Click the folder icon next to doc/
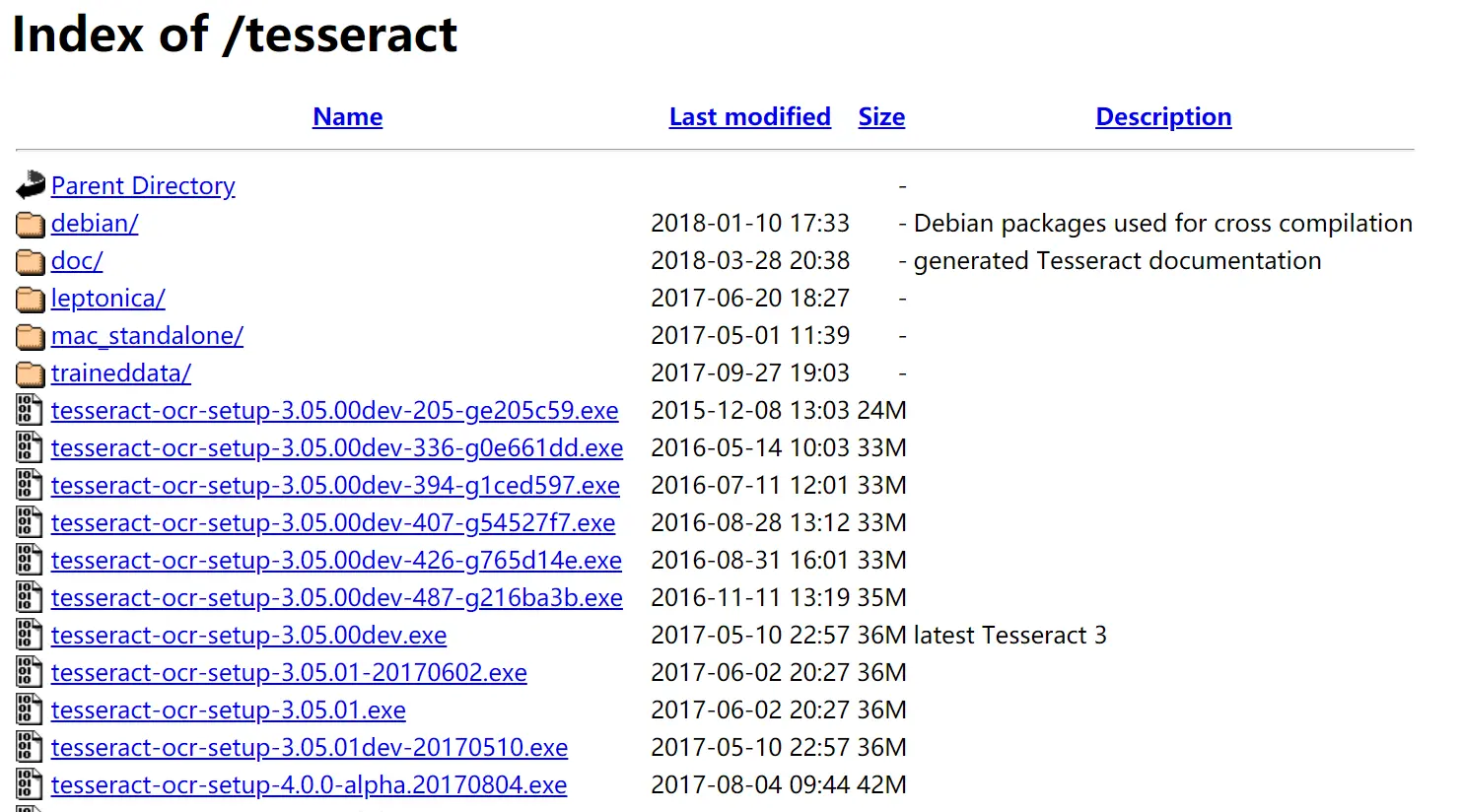 [31, 262]
